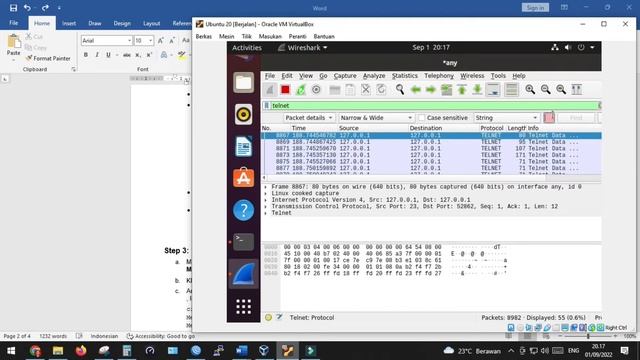Toggle auto-scroll during live capture
Screen dimensions: 640x360
(x=493, y=89)
